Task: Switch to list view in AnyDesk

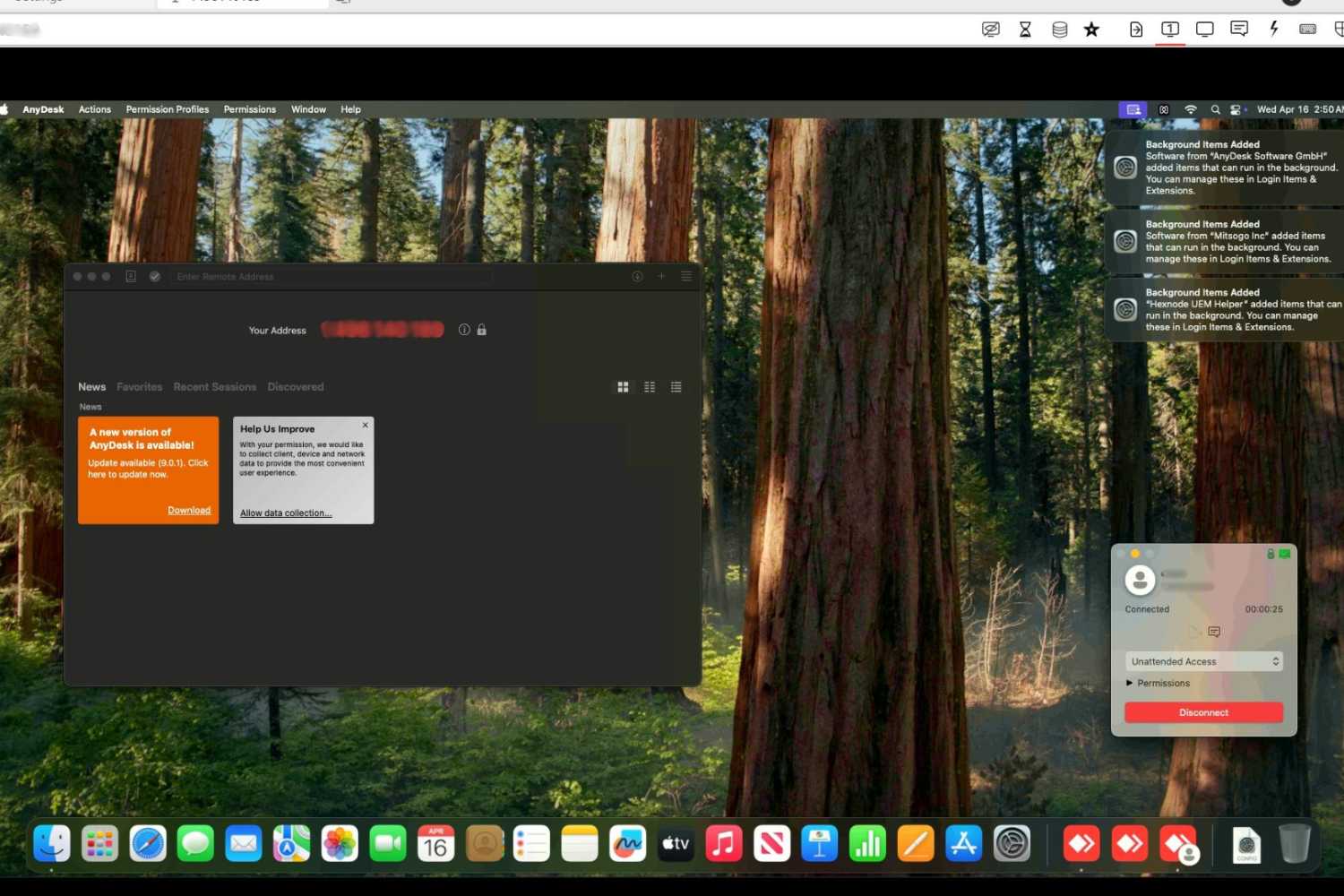Action: pos(676,387)
